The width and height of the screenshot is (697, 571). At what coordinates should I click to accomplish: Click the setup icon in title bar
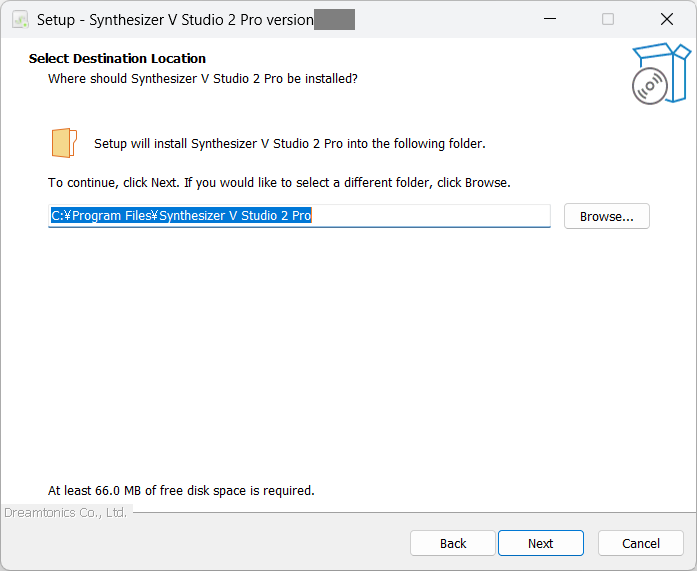click(20, 20)
